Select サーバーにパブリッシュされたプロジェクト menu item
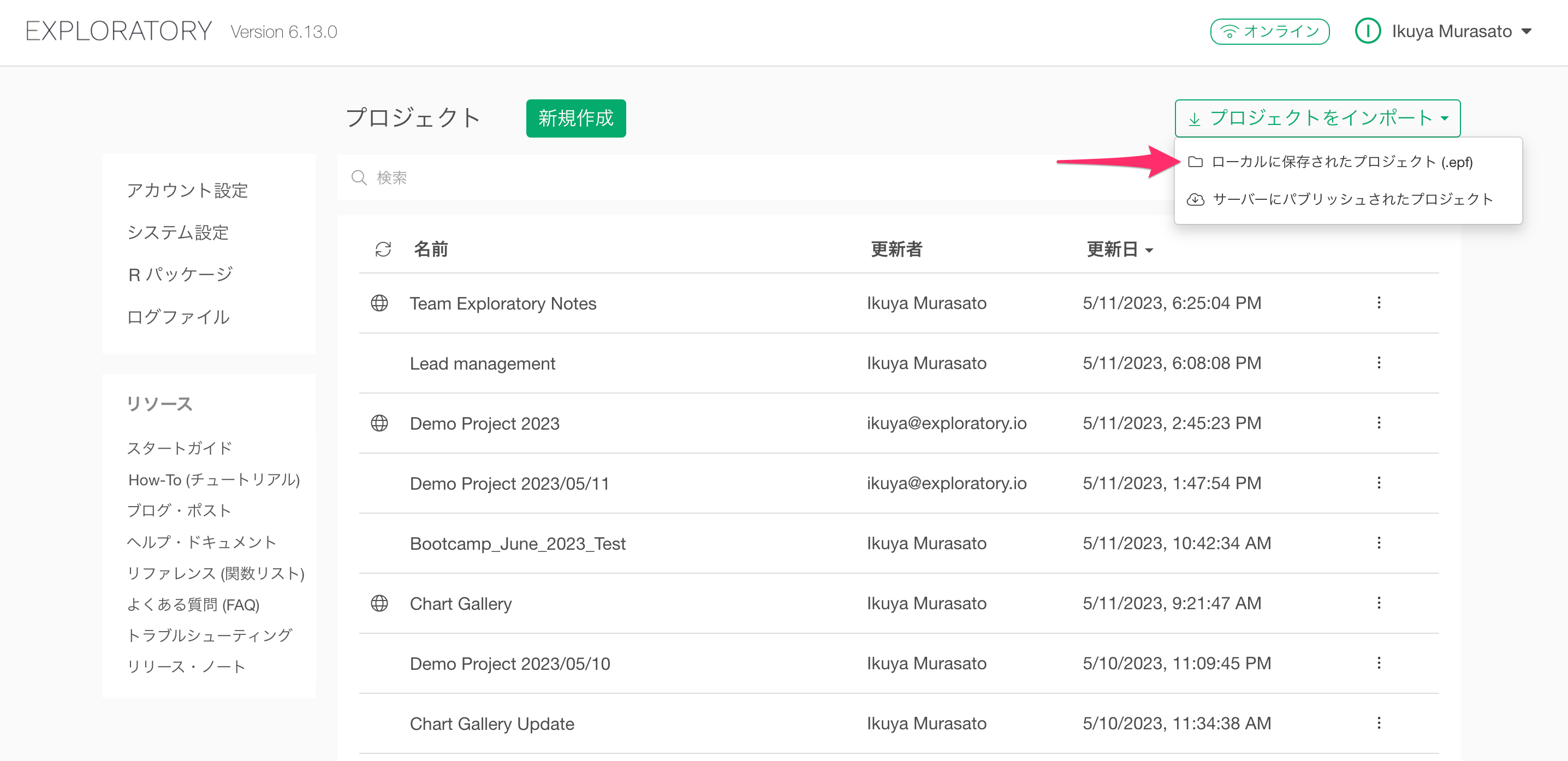Screen dimensions: 1568x761 point(1352,199)
